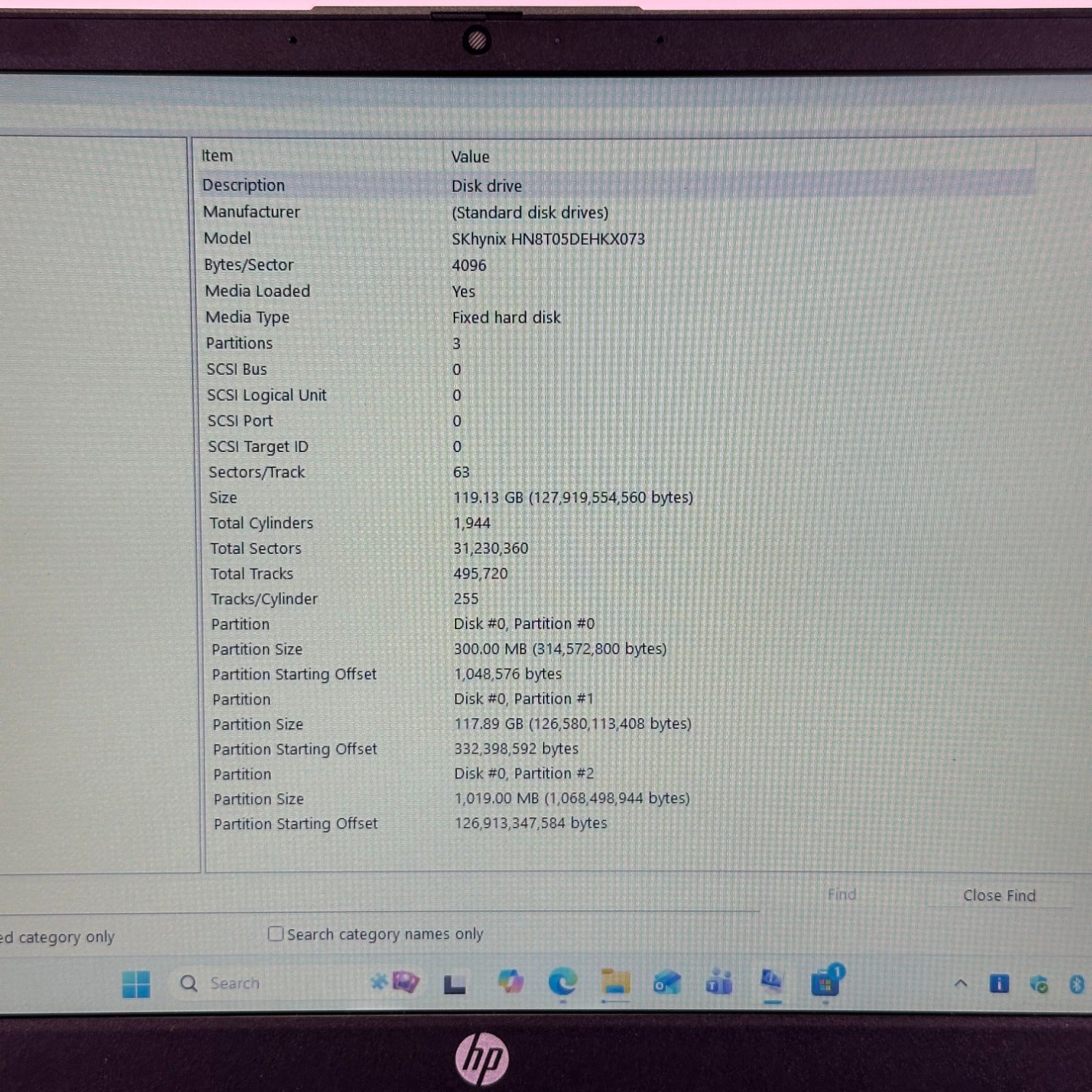Launch Microsoft Edge from the taskbar
Image resolution: width=1092 pixels, height=1092 pixels.
tap(562, 983)
